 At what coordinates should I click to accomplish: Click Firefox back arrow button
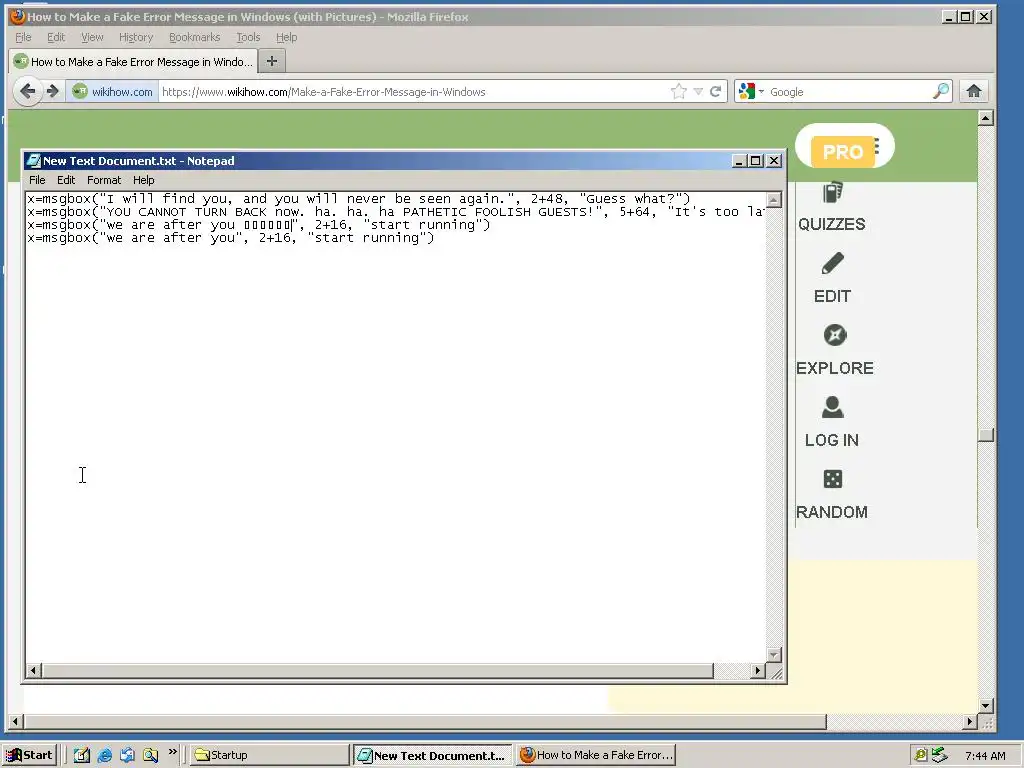[x=27, y=91]
